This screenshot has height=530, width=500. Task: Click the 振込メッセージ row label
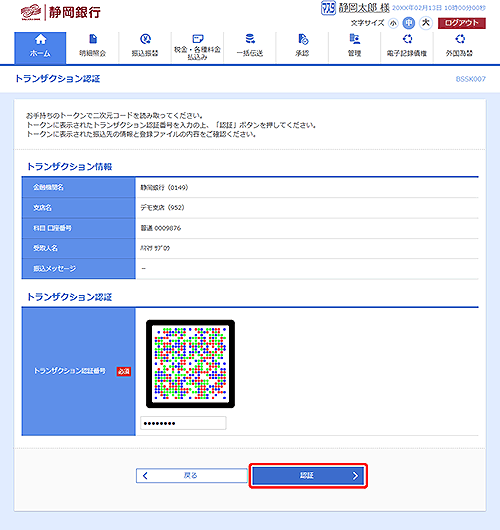click(54, 269)
